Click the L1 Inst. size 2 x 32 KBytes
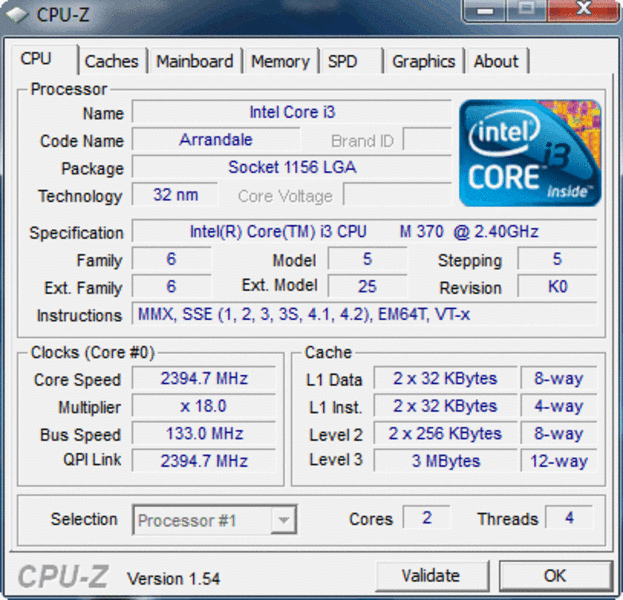Viewport: 623px width, 600px height. (445, 406)
